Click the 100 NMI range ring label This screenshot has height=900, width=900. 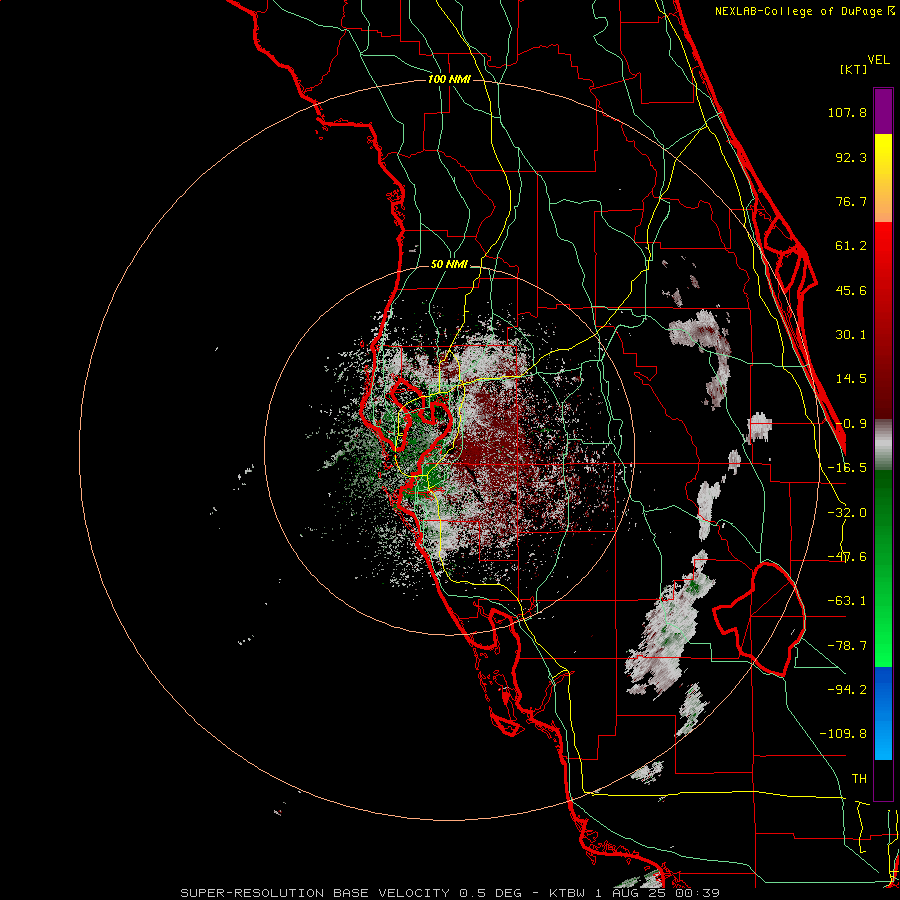pos(449,79)
